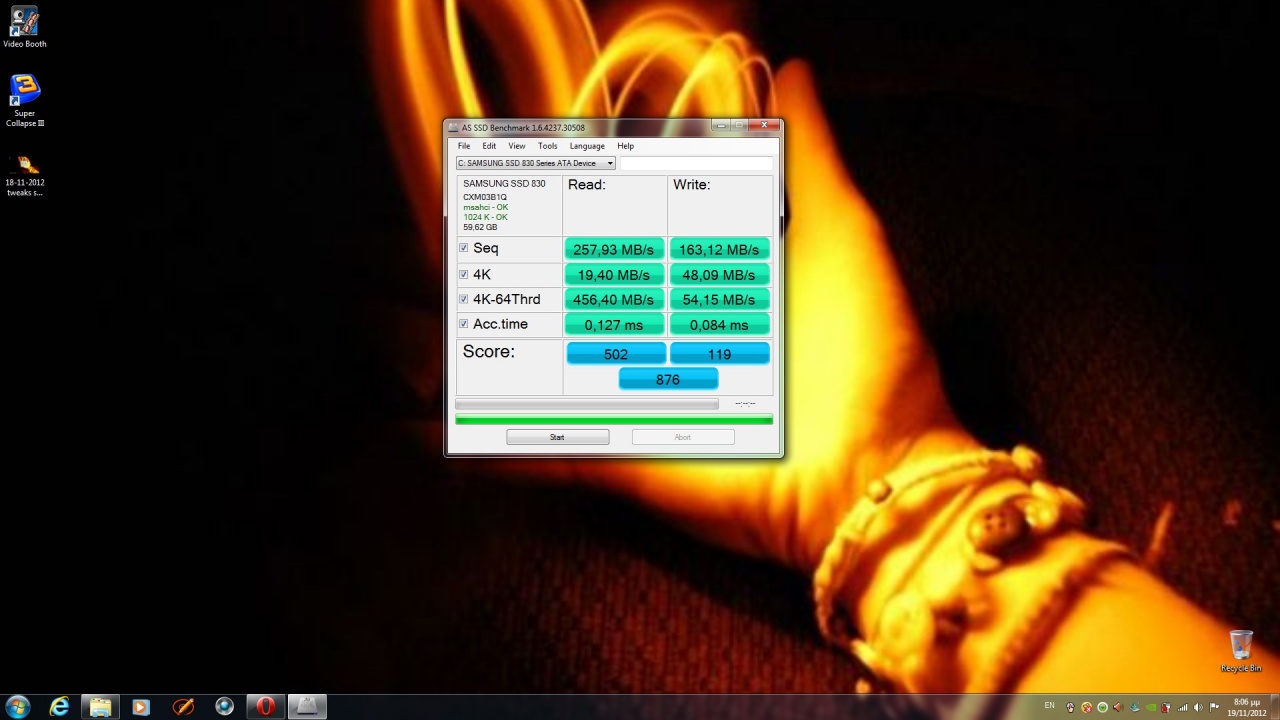This screenshot has width=1280, height=720.
Task: Minimize the AS SSD Benchmark window
Action: (721, 126)
